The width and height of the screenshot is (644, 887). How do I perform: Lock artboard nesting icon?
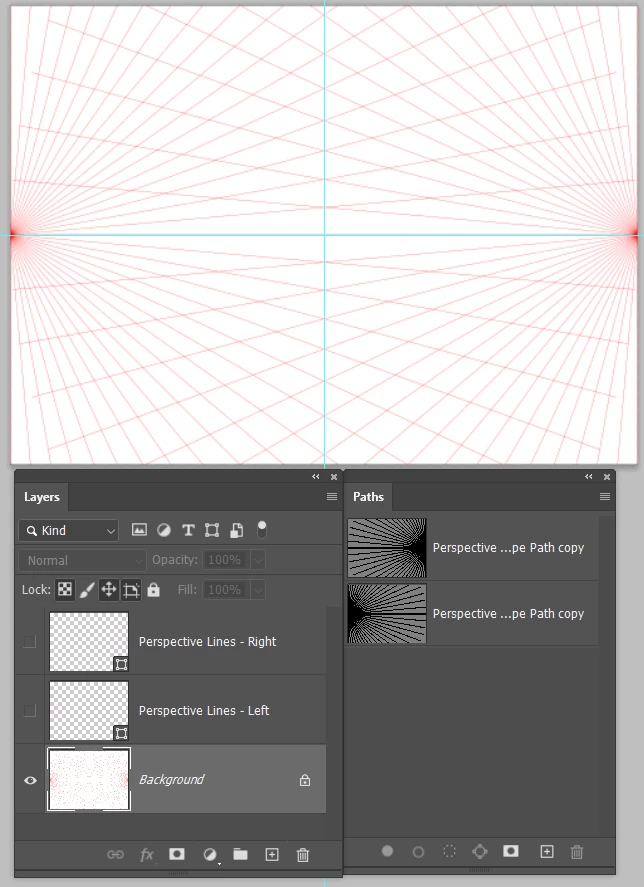(x=131, y=590)
